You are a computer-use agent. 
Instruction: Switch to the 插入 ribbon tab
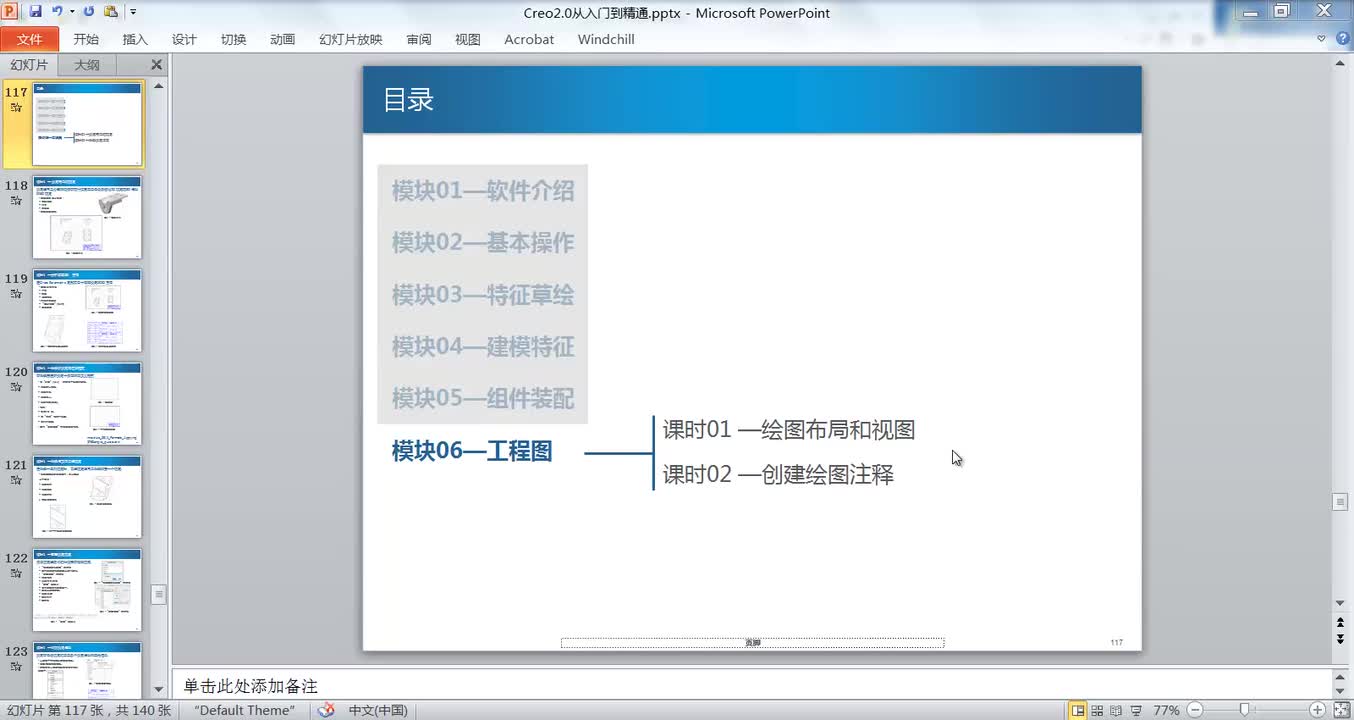pyautogui.click(x=135, y=39)
